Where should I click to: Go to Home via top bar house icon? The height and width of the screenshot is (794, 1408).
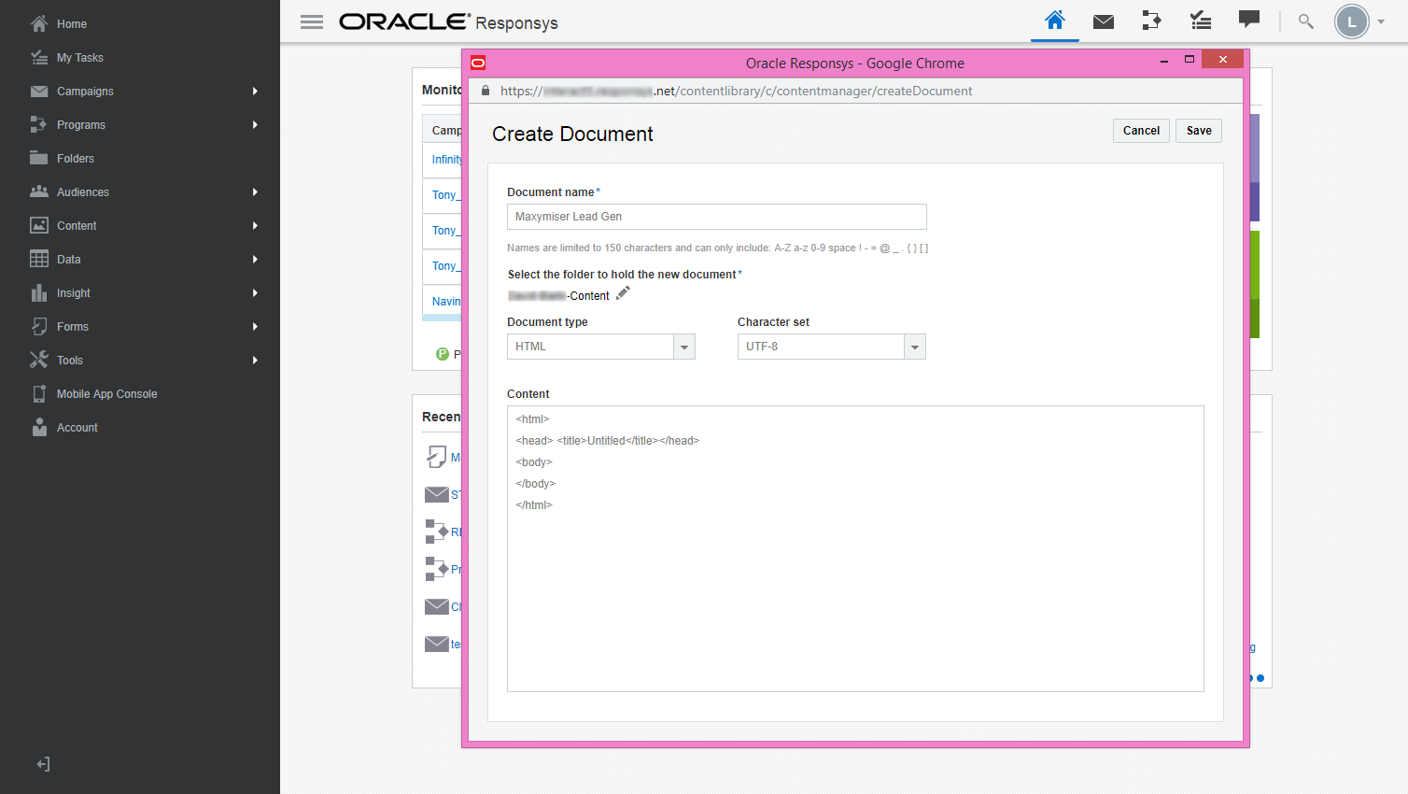[1055, 20]
